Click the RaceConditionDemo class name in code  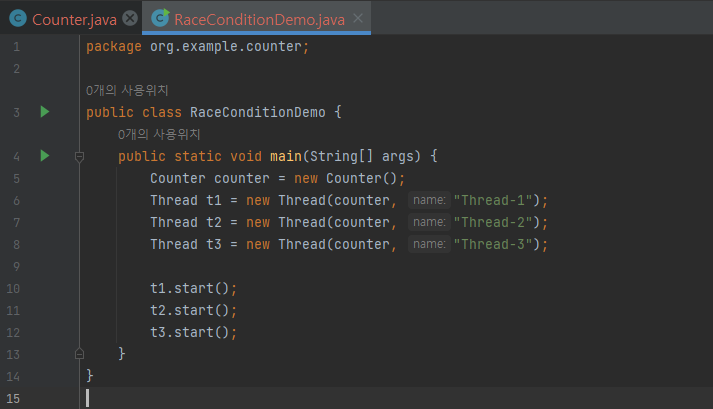coord(257,112)
